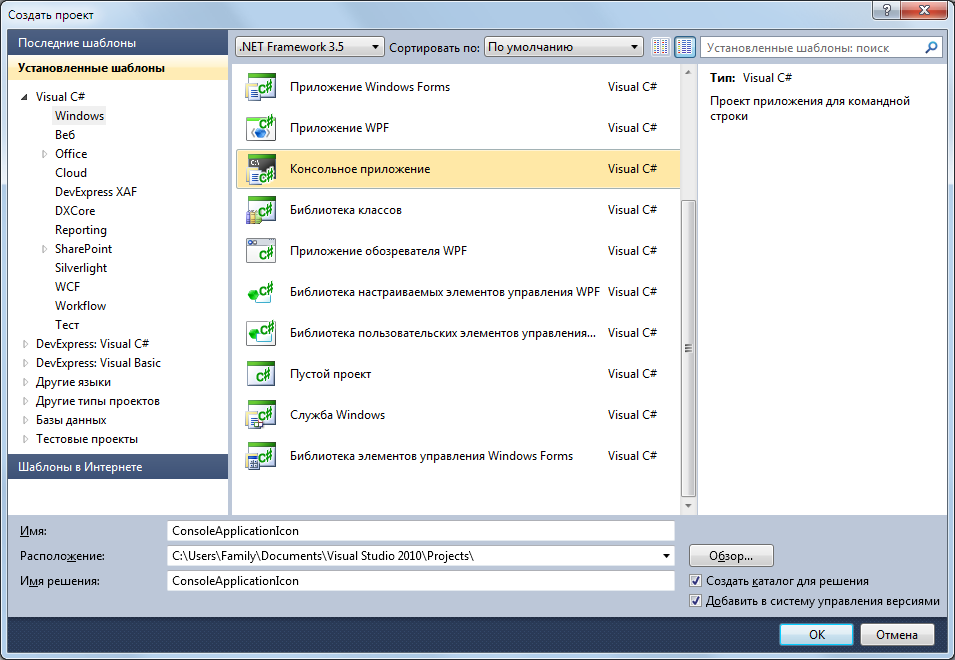Toggle Добавить в систему управления версиями checkbox
Viewport: 955px width, 660px height.
pos(695,601)
